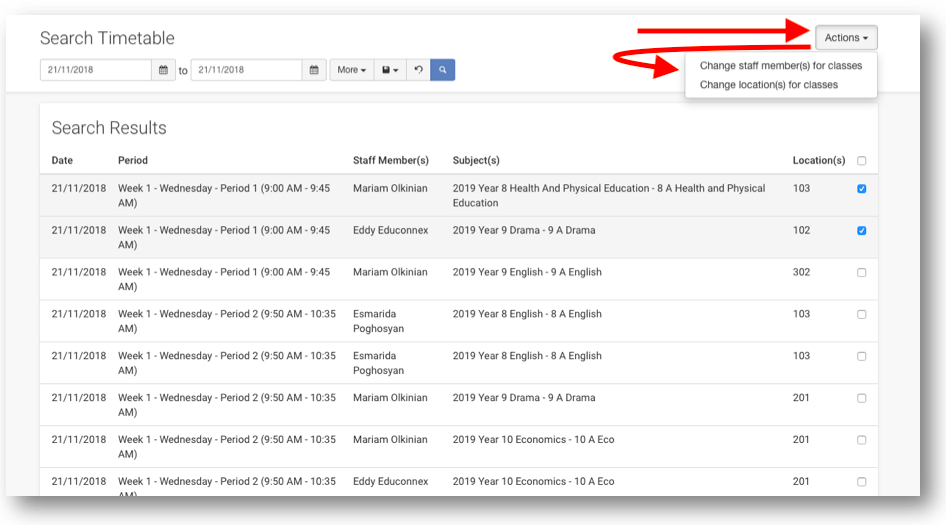946x525 pixels.
Task: Open the start date calendar picker
Action: [164, 70]
